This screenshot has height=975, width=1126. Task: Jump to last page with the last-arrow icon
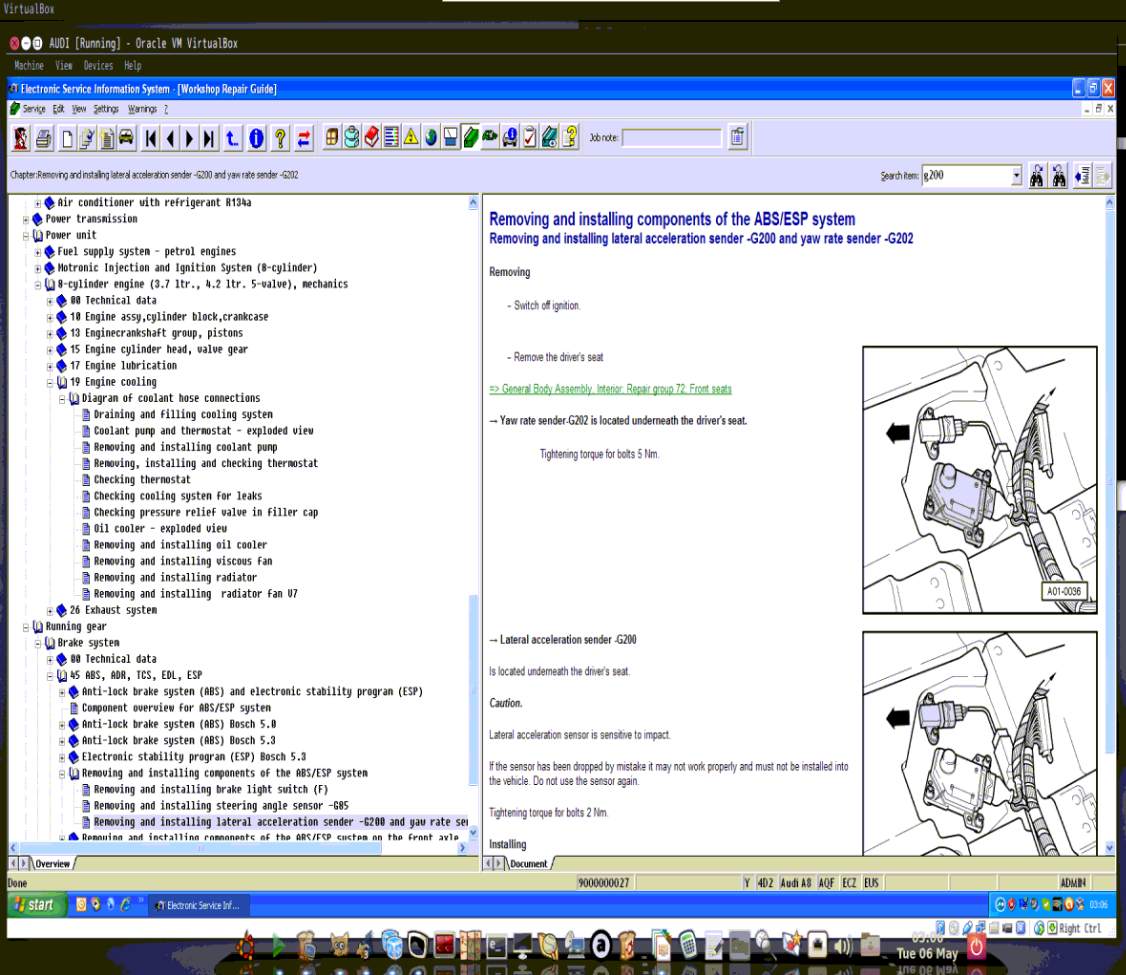tap(209, 138)
